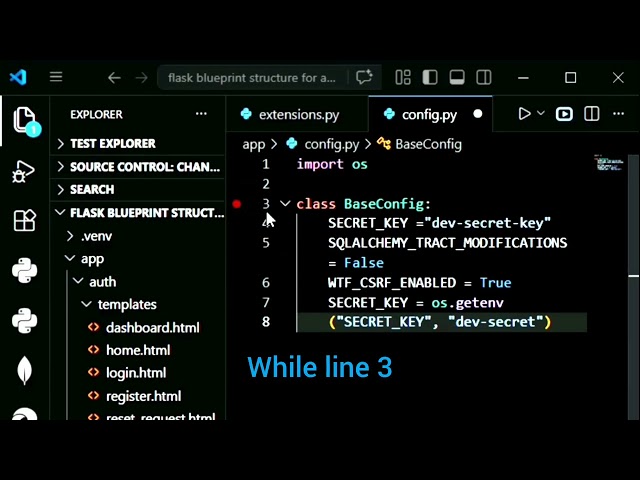Screen dimensions: 640x480
Task: Switch to the config.py tab
Action: (430, 114)
